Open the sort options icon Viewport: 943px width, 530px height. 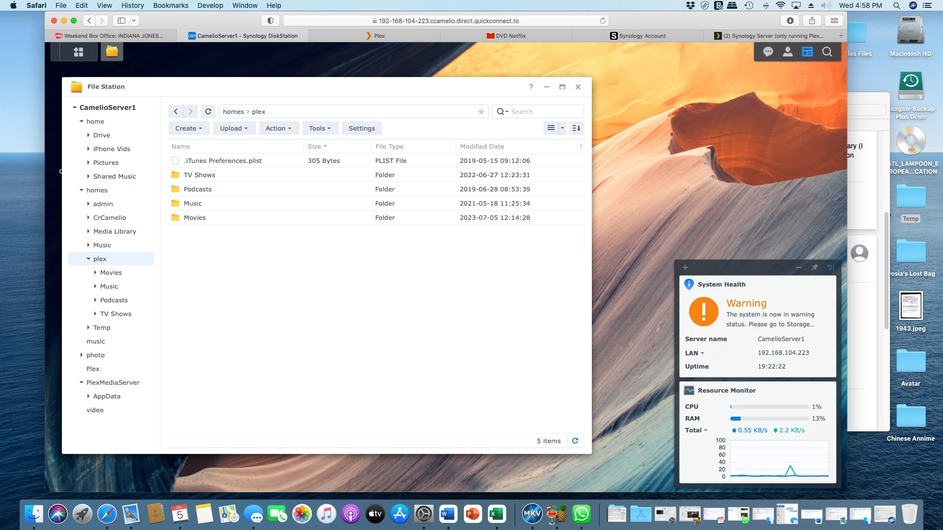[x=576, y=128]
